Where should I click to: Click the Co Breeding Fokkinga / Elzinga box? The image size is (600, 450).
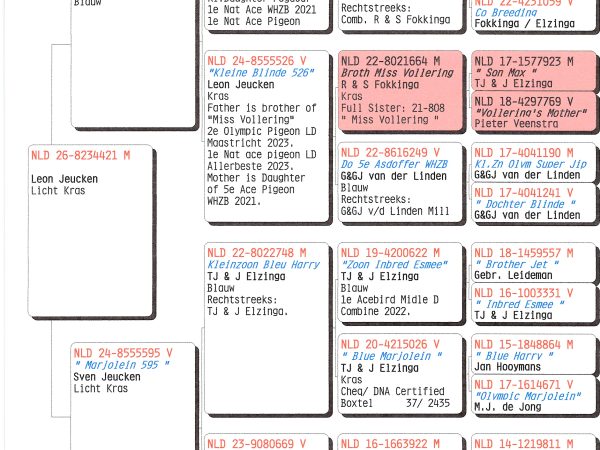pyautogui.click(x=534, y=15)
